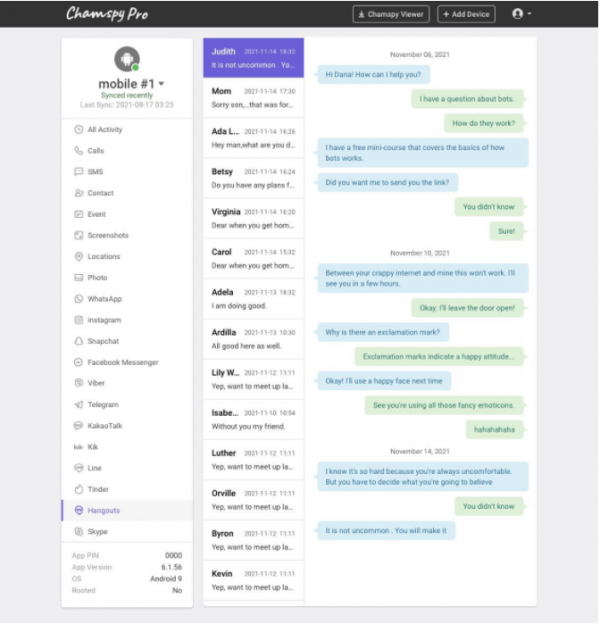The image size is (600, 624).
Task: Go to the Screenshots section
Action: coord(127,235)
